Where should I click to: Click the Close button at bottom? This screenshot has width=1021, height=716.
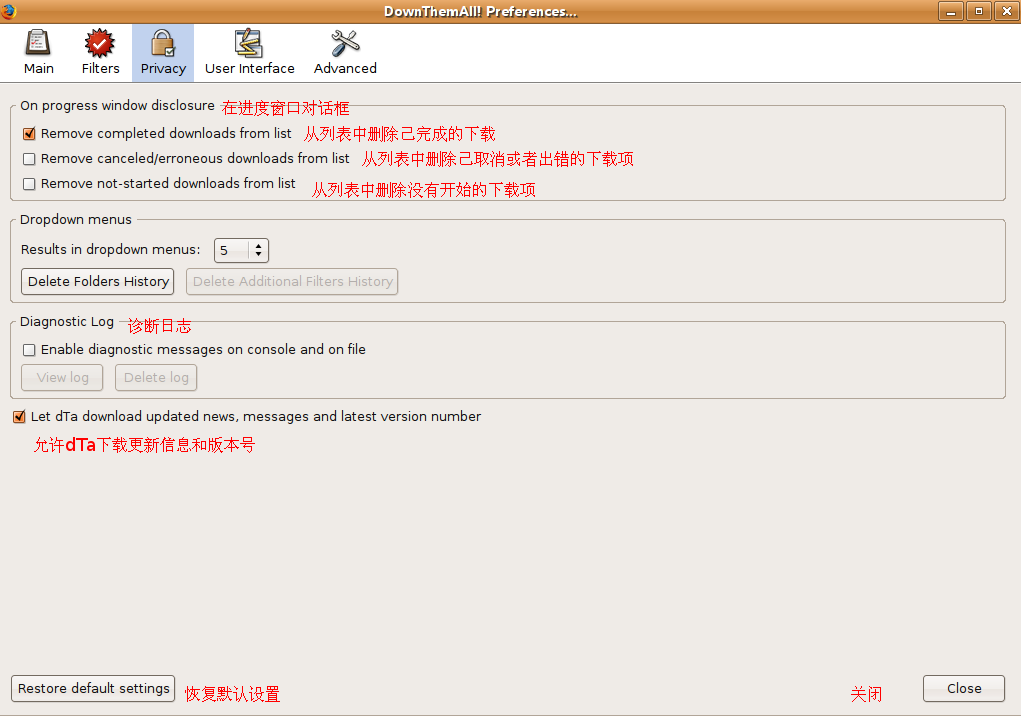click(x=964, y=689)
